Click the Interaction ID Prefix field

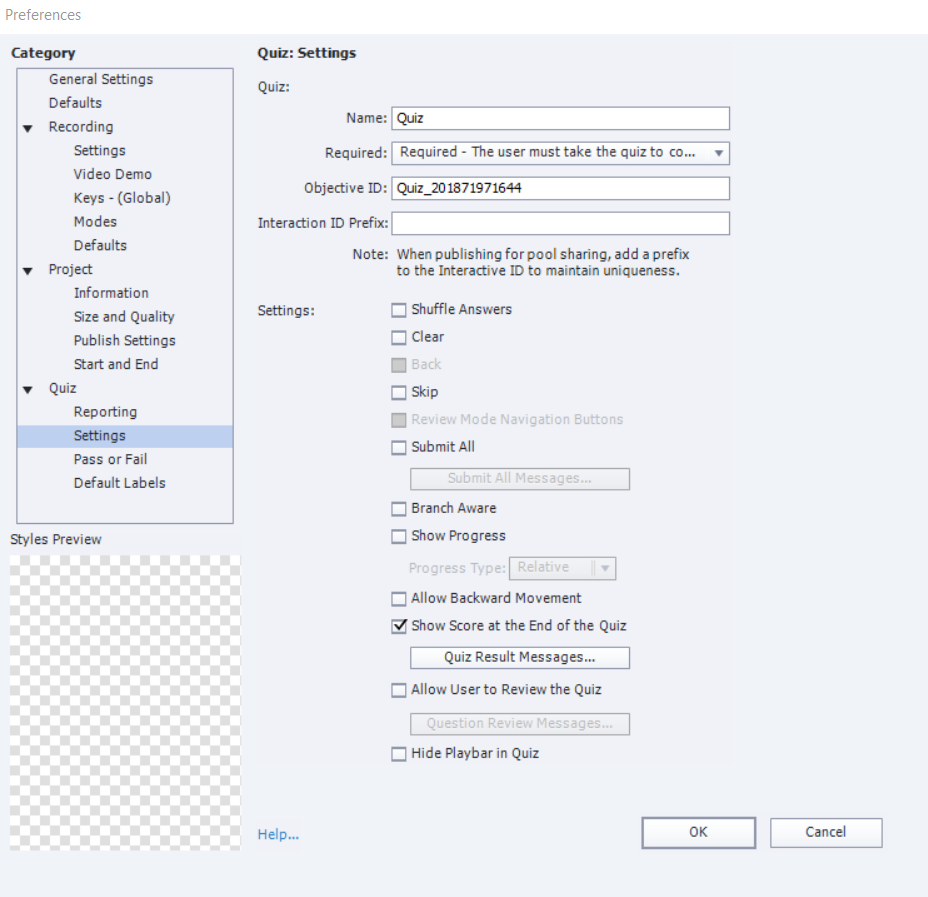(x=560, y=223)
